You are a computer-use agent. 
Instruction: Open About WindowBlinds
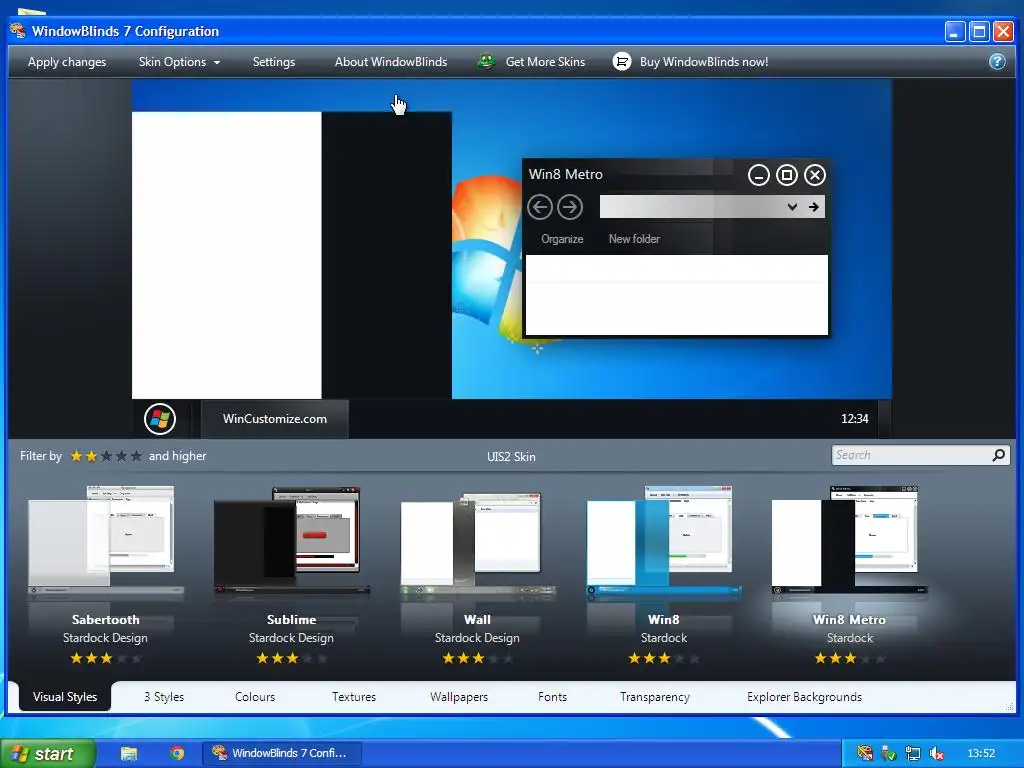tap(391, 62)
